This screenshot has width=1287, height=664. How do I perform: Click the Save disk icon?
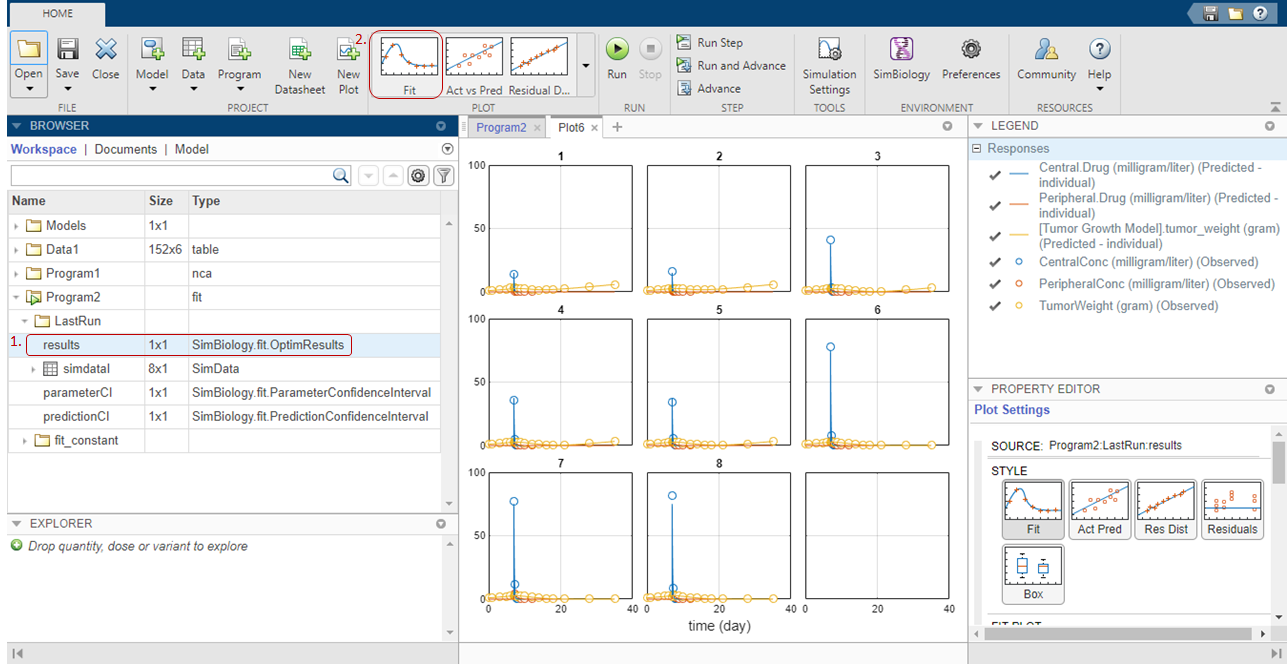coord(68,50)
